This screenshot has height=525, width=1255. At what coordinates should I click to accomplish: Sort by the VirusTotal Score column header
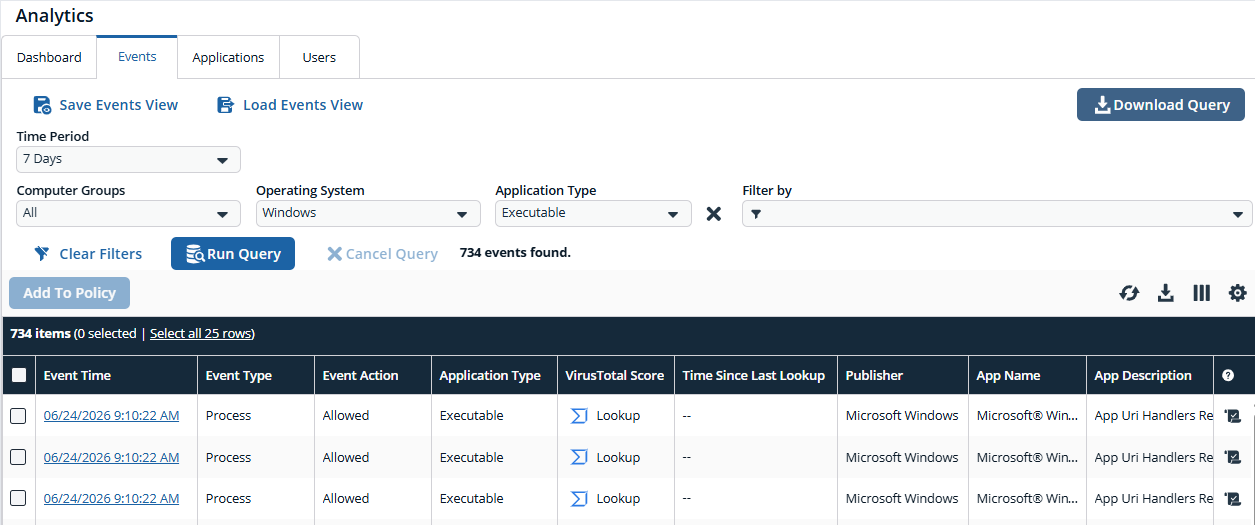point(614,376)
